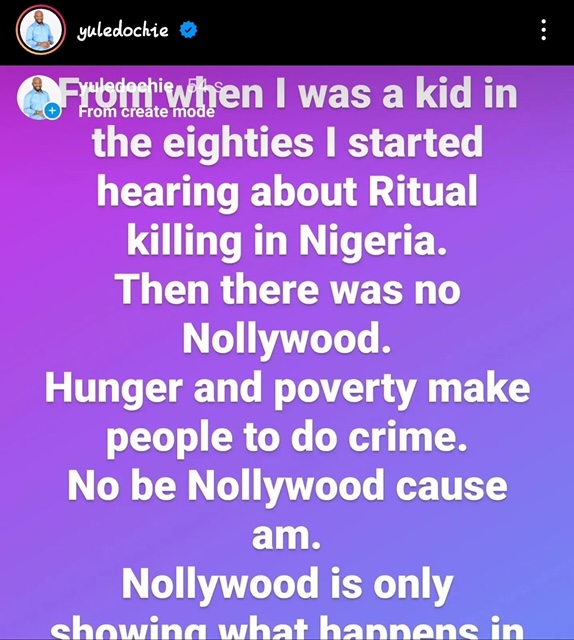Tap the short line 'am.'

point(287,536)
